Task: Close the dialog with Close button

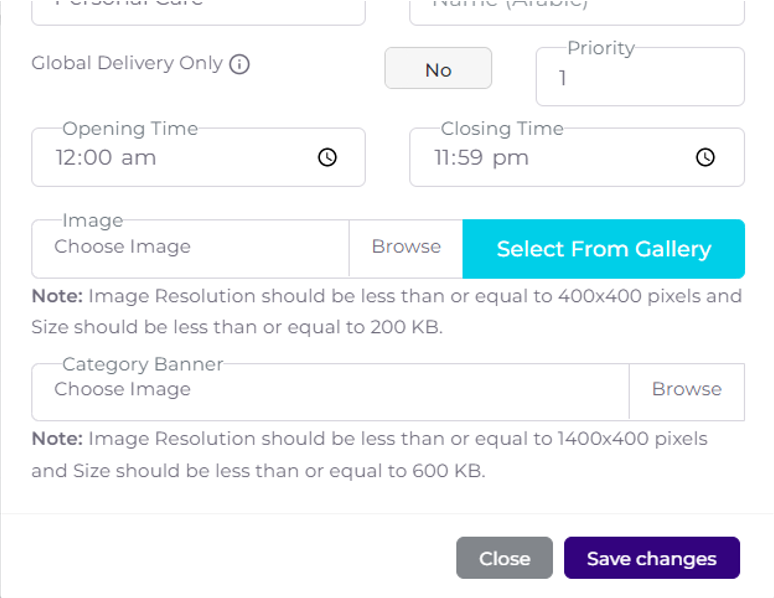Action: tap(504, 558)
